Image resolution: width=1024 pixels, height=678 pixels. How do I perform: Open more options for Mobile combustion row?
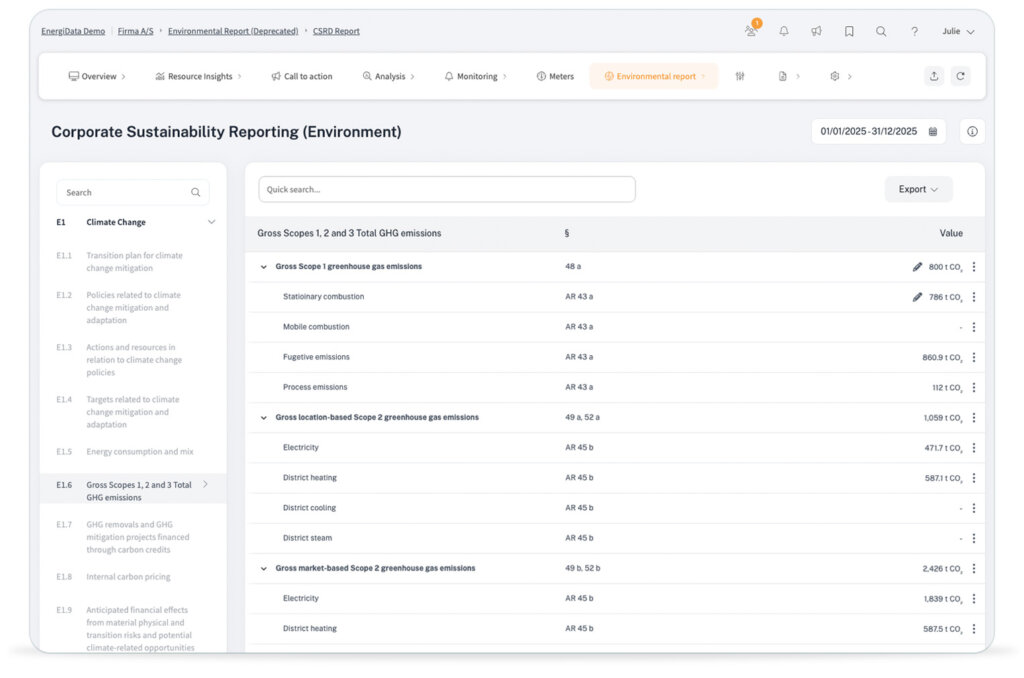974,327
